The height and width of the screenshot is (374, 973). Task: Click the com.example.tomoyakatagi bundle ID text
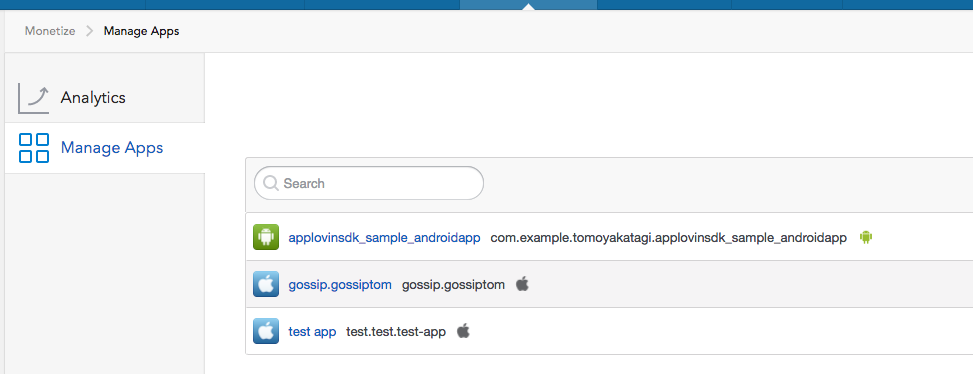[668, 238]
